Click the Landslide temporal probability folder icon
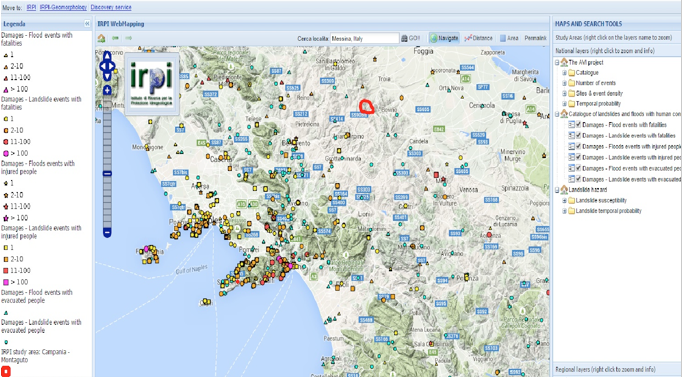Image resolution: width=683 pixels, height=378 pixels. [571, 211]
